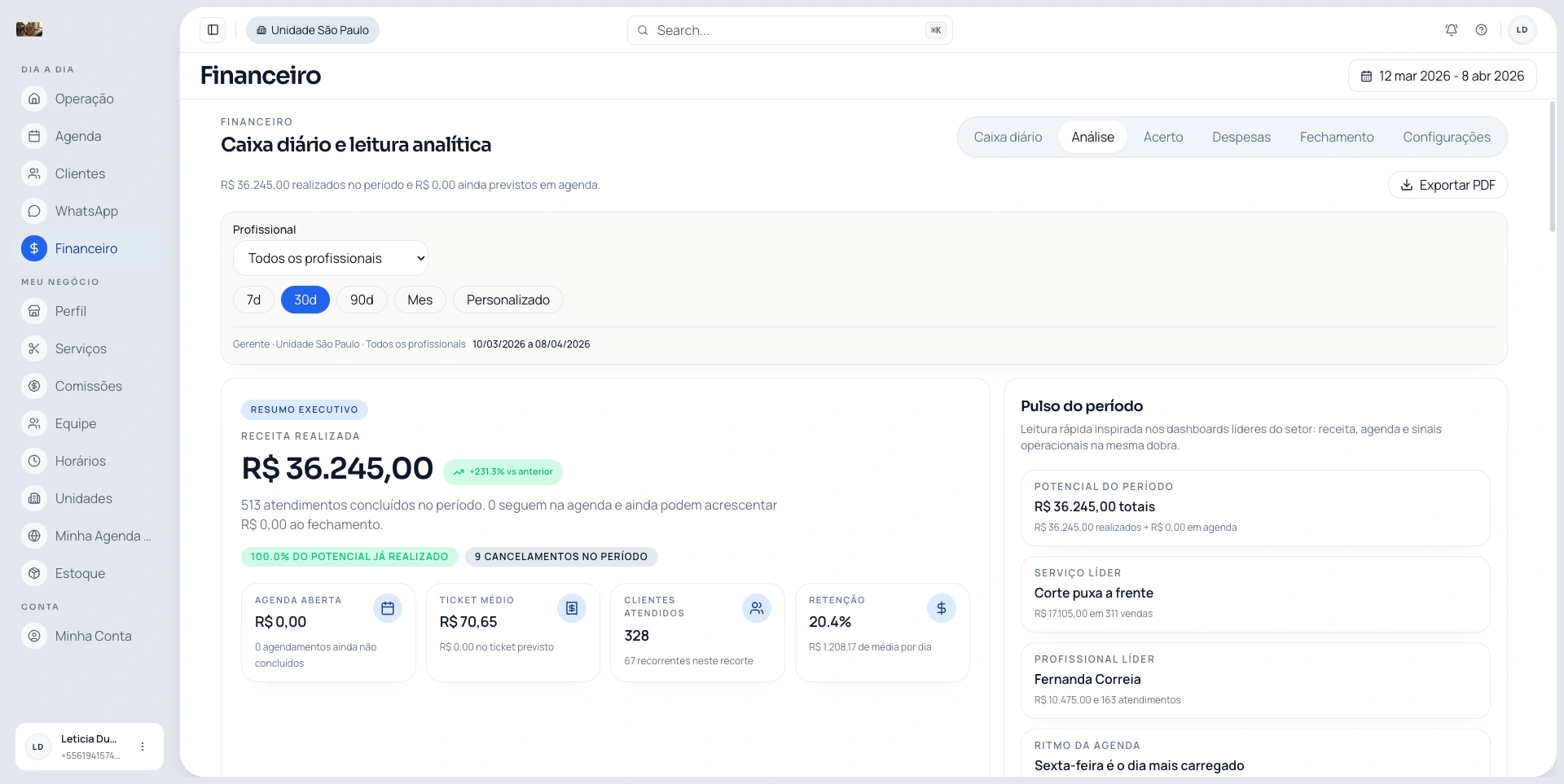
Task: Open the help question mark icon
Action: [1482, 29]
